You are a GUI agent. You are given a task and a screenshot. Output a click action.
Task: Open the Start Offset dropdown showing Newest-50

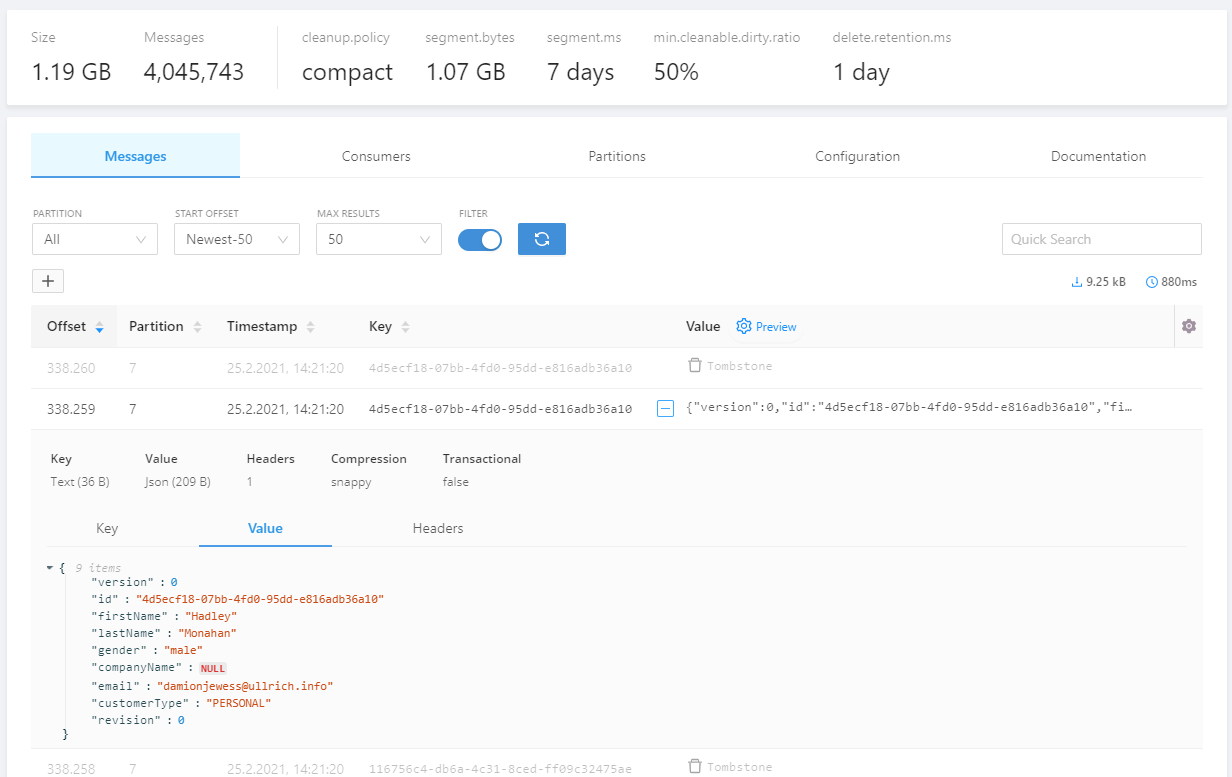pyautogui.click(x=236, y=239)
